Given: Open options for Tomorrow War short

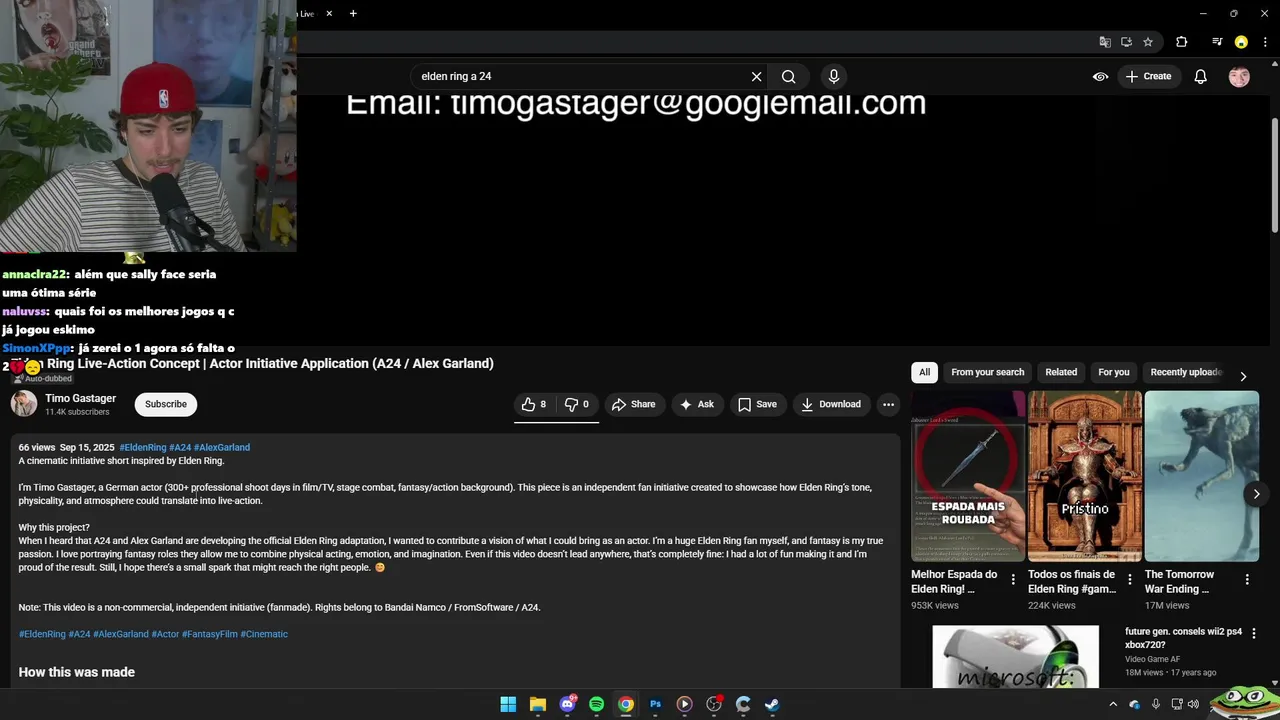Looking at the screenshot, I should click(1247, 580).
